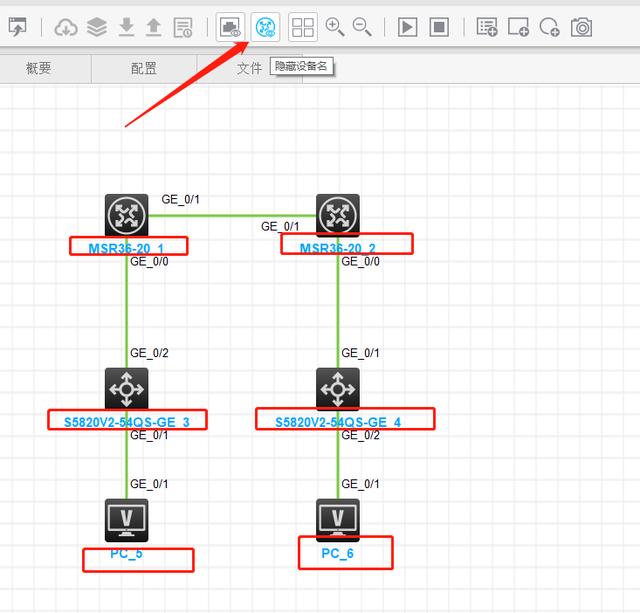640x613 pixels.
Task: Stop all devices with stop button
Action: tap(439, 27)
